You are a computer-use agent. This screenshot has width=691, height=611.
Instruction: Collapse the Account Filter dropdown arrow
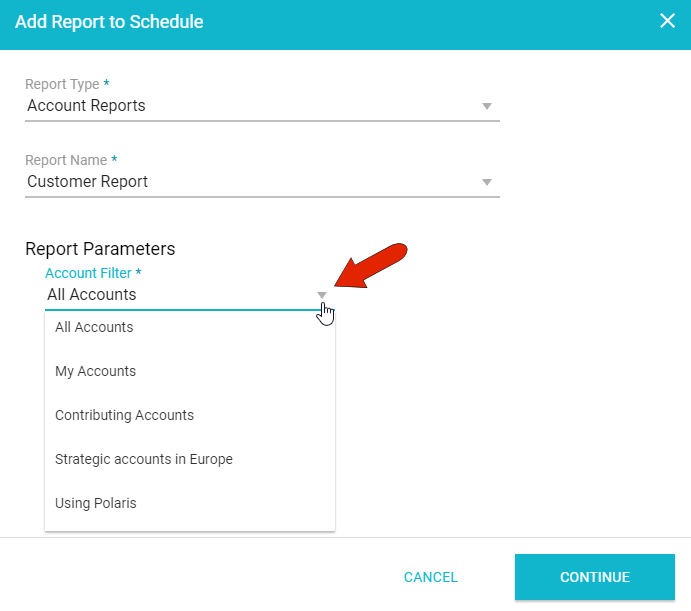point(322,295)
